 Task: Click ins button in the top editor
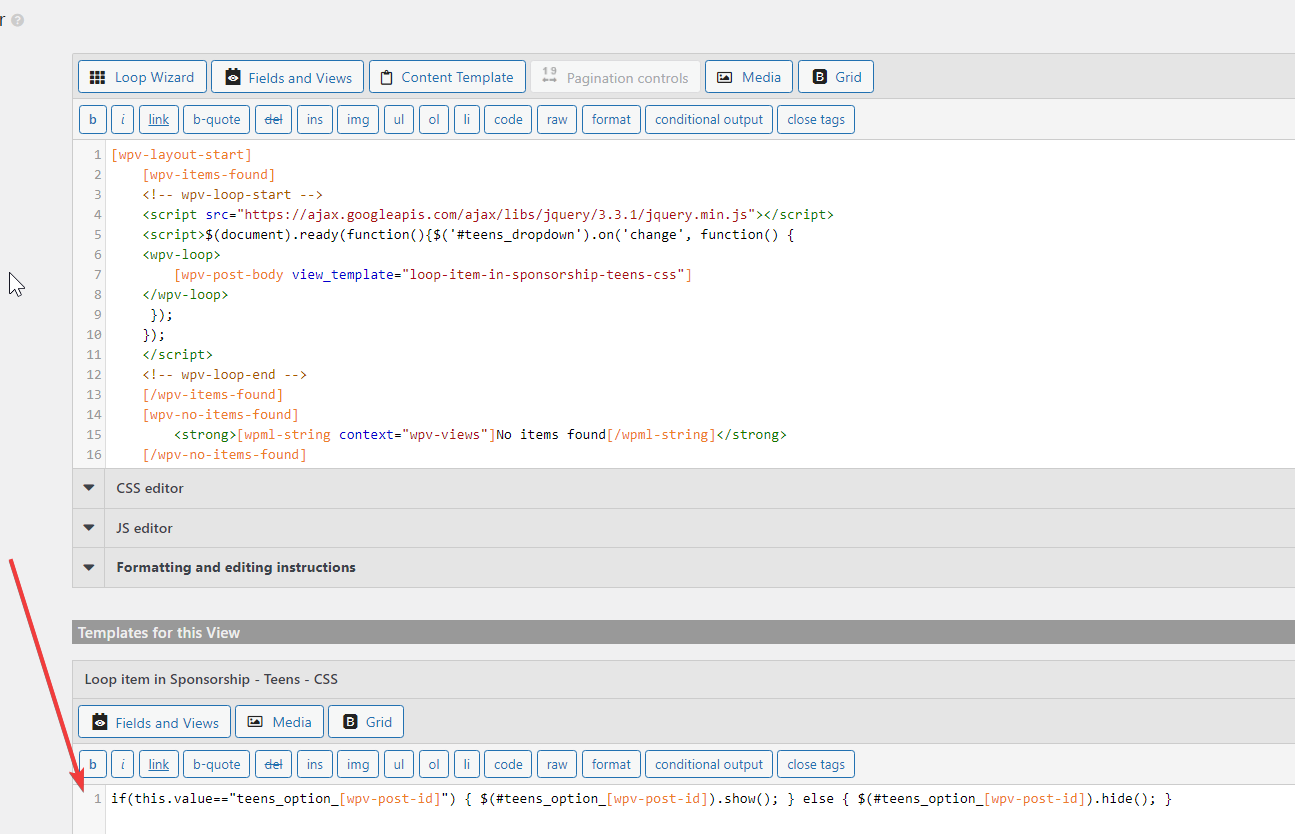[315, 119]
